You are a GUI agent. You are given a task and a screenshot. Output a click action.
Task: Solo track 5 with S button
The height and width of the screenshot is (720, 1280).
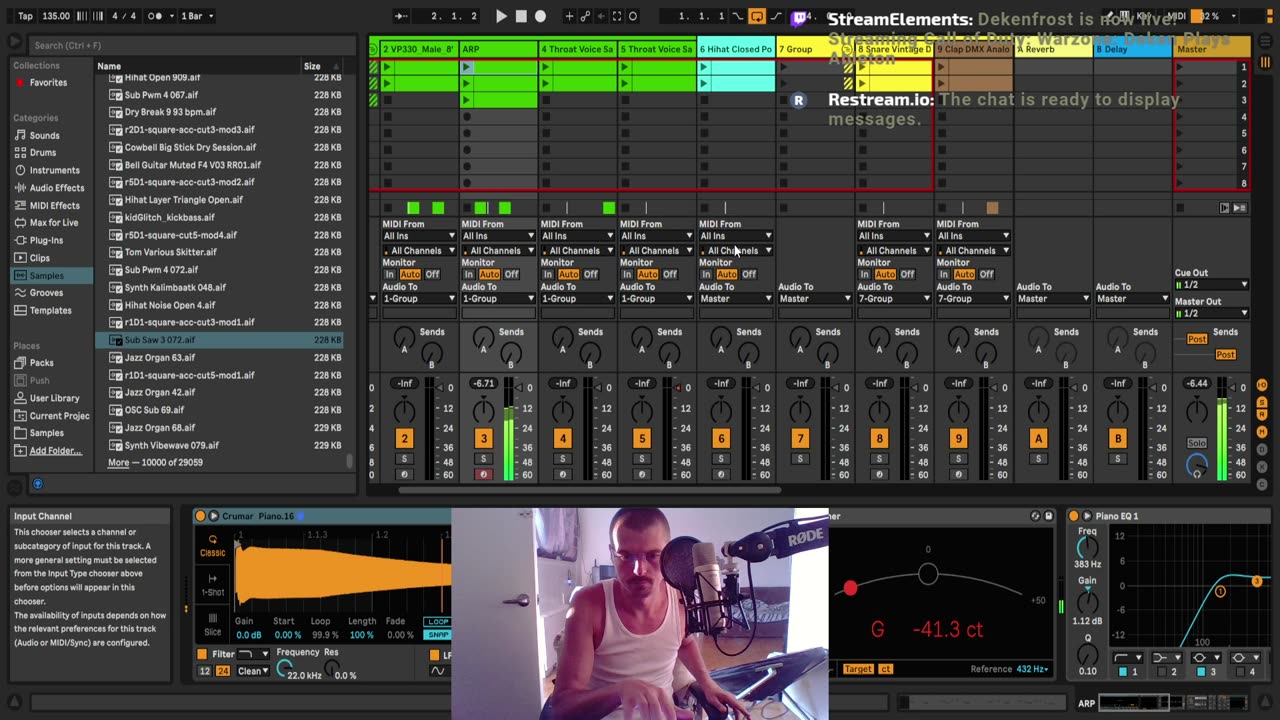(x=641, y=459)
